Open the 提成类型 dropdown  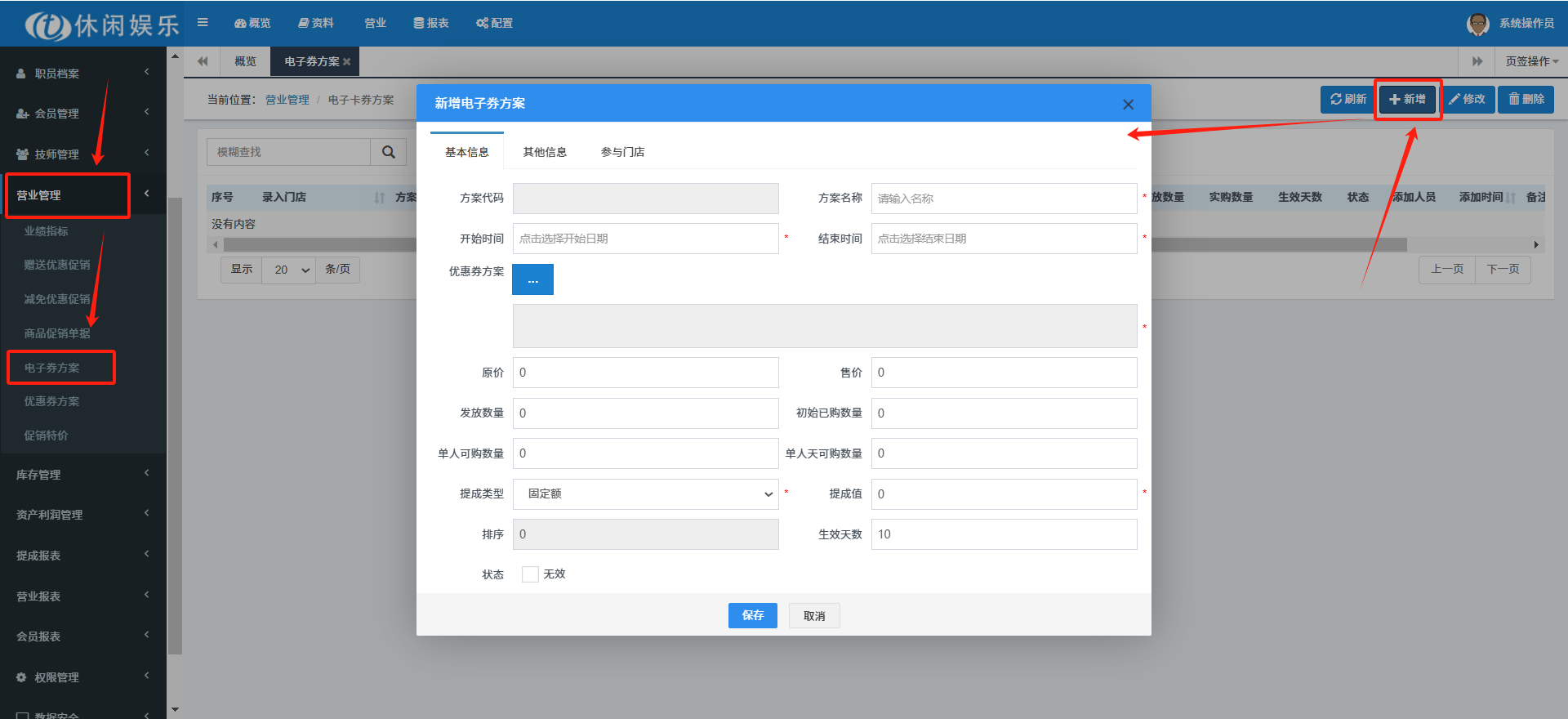point(645,494)
